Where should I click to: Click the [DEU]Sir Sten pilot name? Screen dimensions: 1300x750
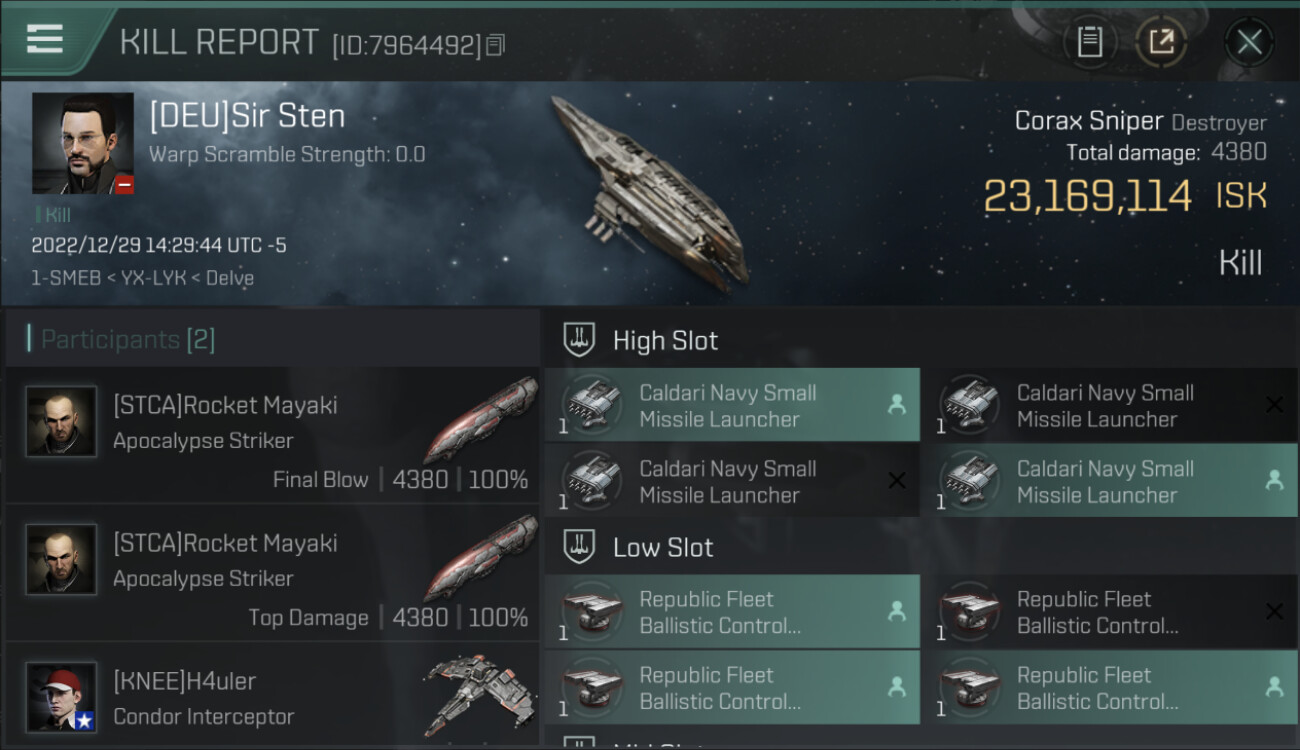tap(247, 116)
